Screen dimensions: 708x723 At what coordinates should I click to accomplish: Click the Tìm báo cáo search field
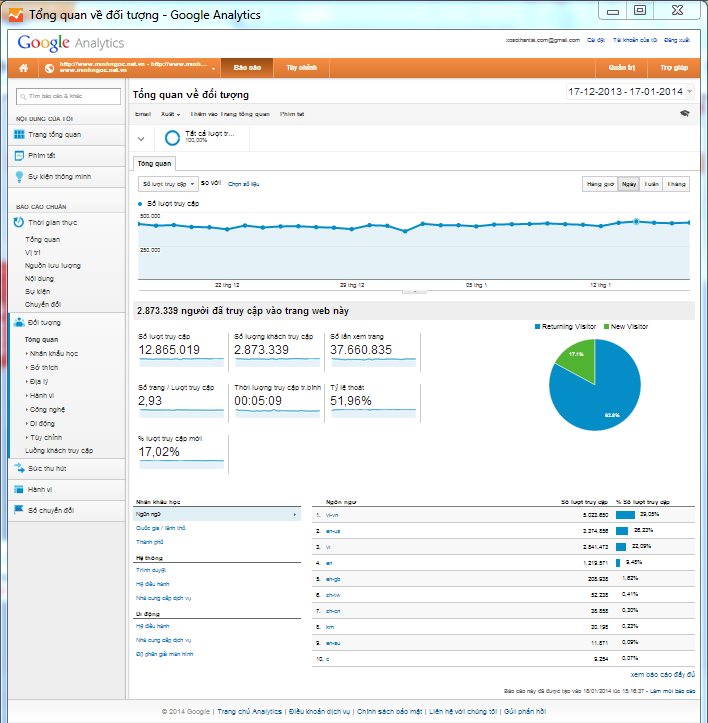68,96
